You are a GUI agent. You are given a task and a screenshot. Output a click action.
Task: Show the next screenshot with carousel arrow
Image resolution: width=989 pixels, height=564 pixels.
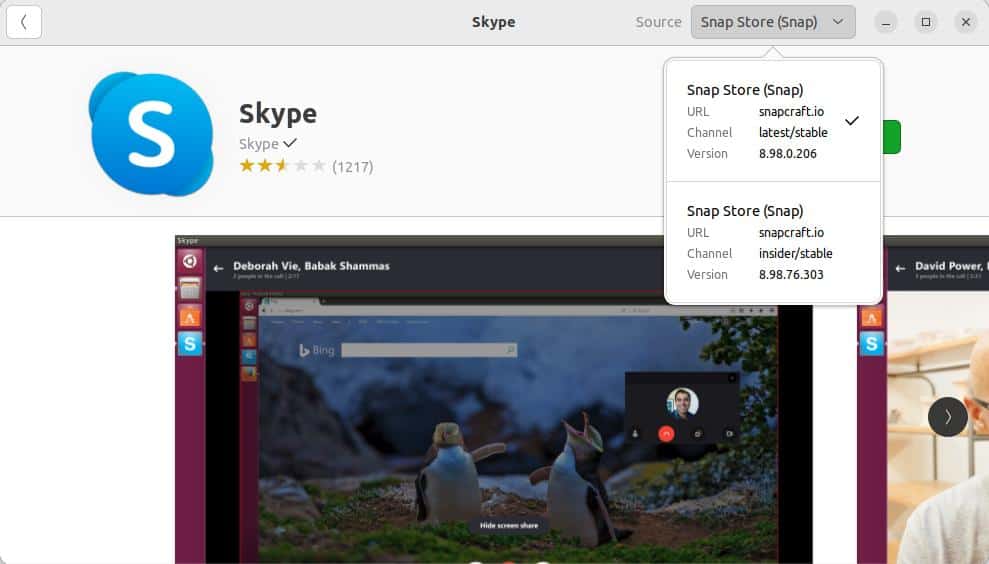pos(947,417)
